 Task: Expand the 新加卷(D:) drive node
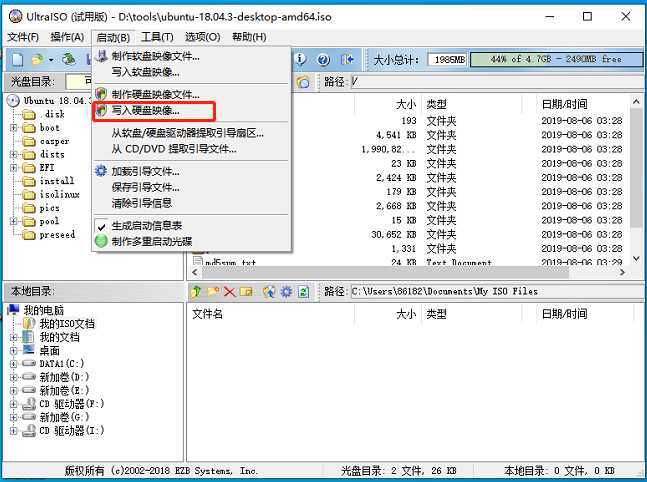pyautogui.click(x=14, y=377)
